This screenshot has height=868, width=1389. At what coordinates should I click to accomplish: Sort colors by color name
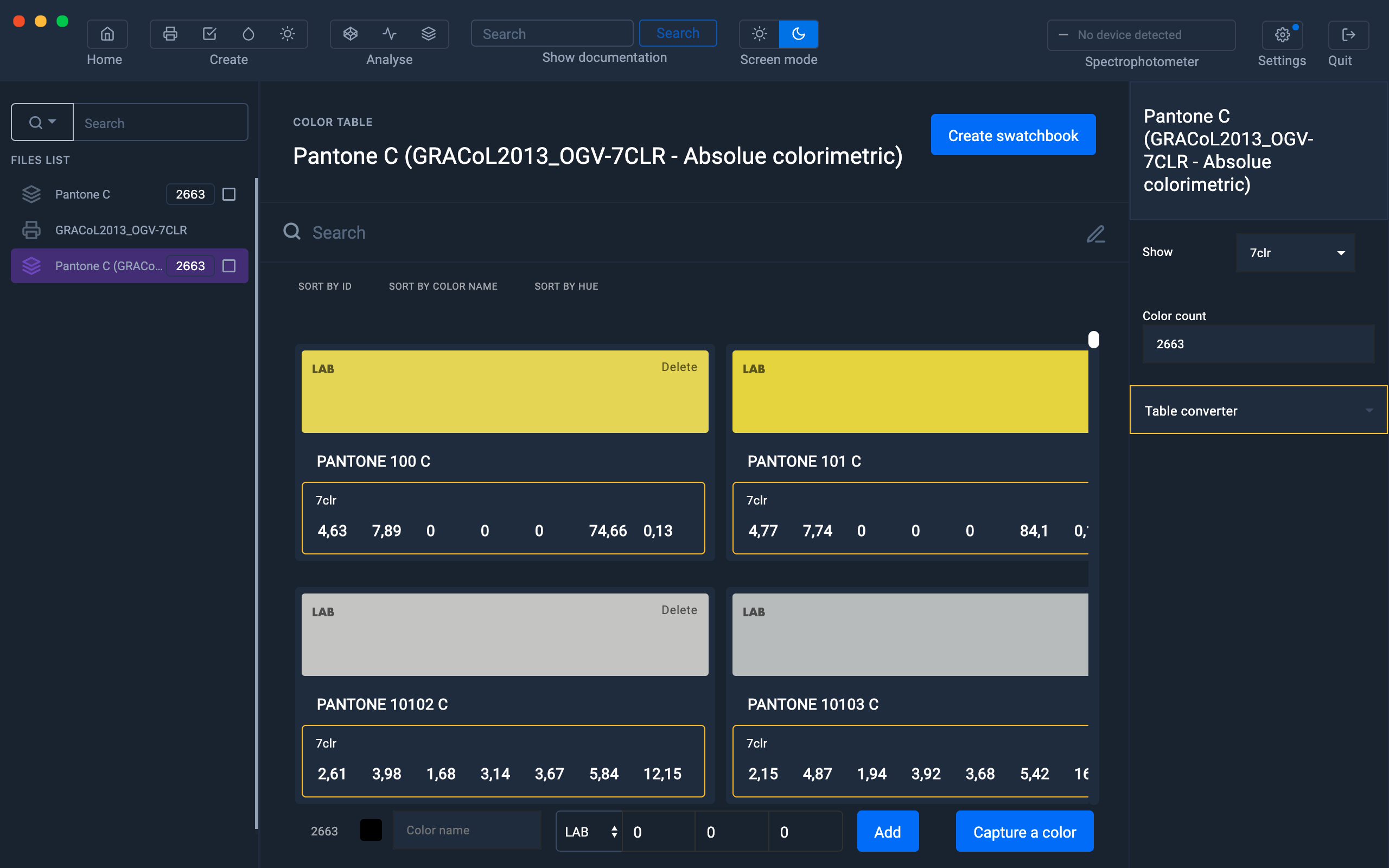pos(443,286)
